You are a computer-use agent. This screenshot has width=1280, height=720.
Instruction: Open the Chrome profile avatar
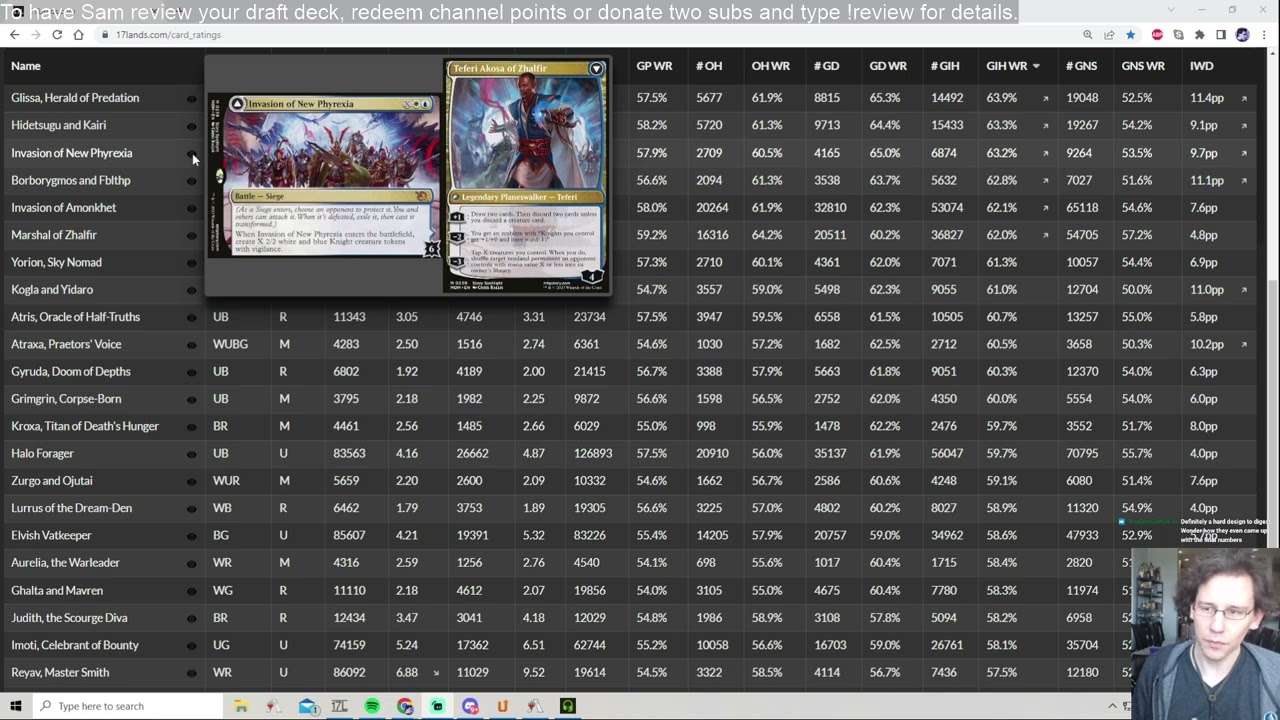click(1242, 35)
